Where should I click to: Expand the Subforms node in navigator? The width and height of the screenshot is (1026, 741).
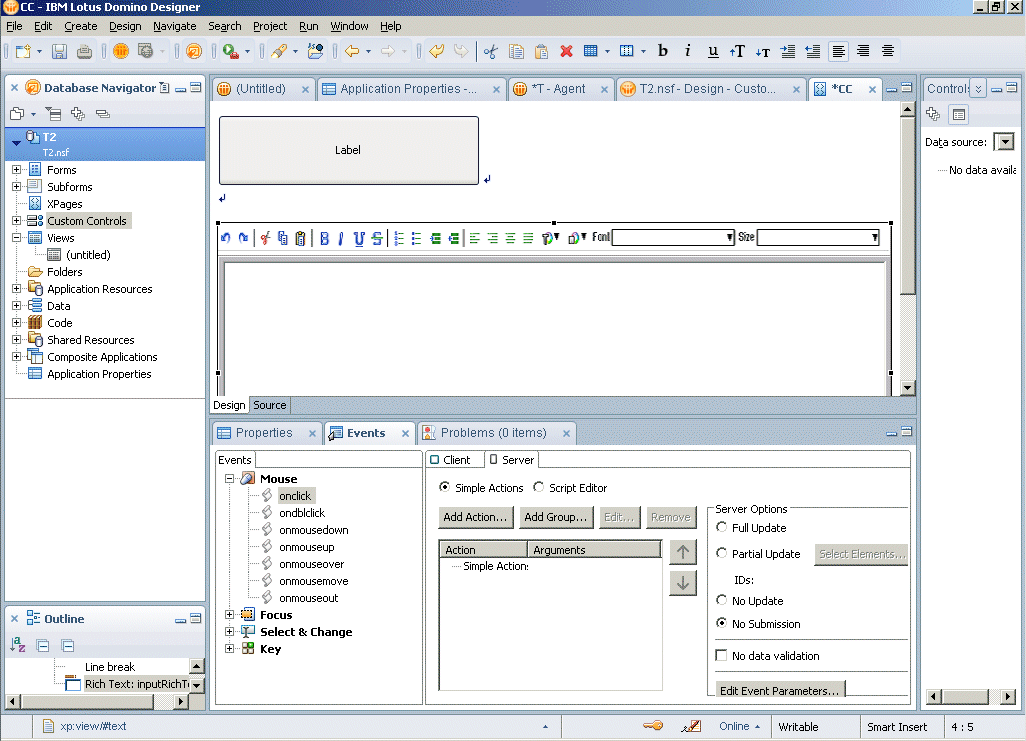click(16, 187)
